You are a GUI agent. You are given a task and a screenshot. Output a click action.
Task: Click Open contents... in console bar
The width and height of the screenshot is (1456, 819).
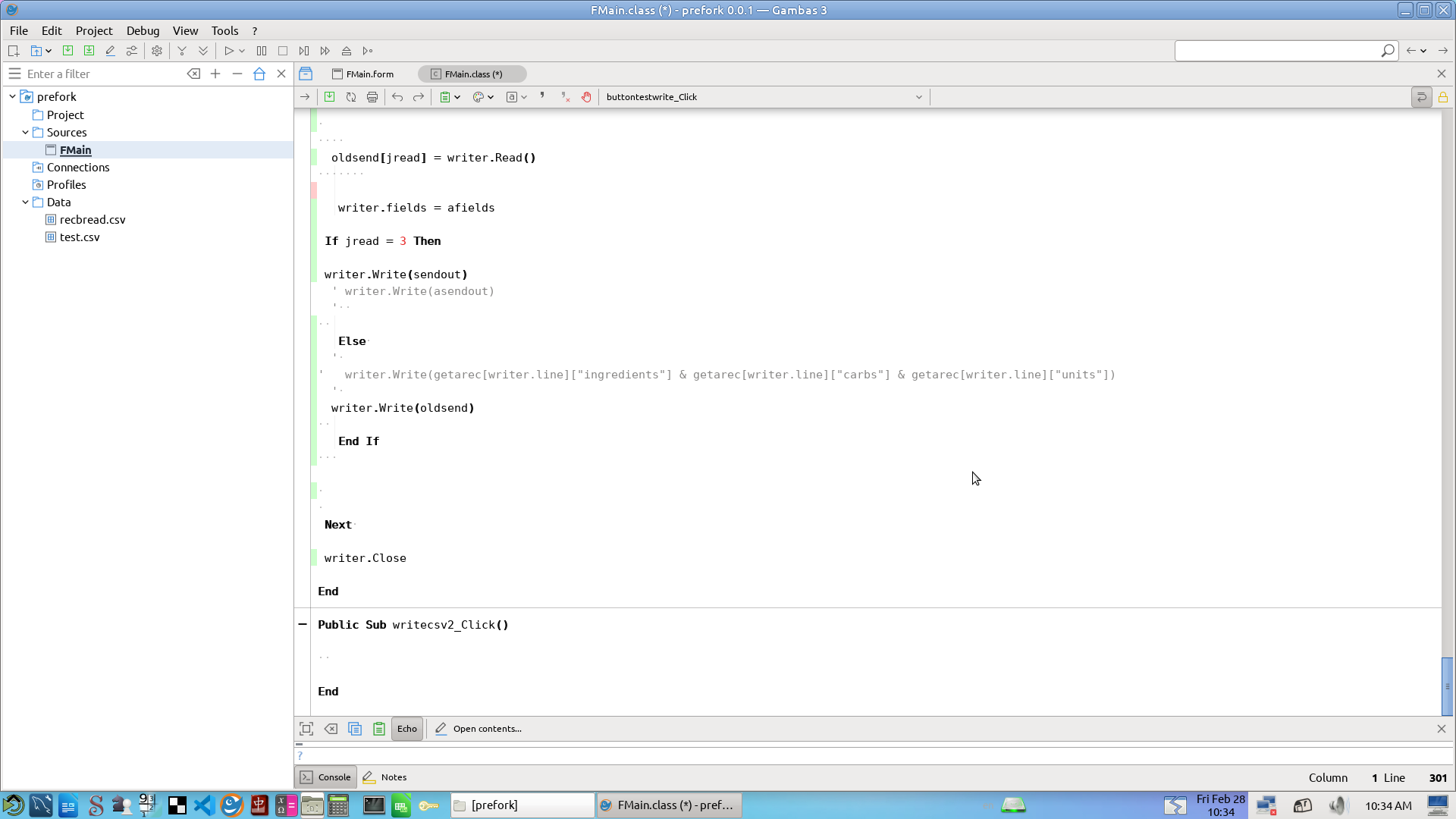(x=487, y=729)
